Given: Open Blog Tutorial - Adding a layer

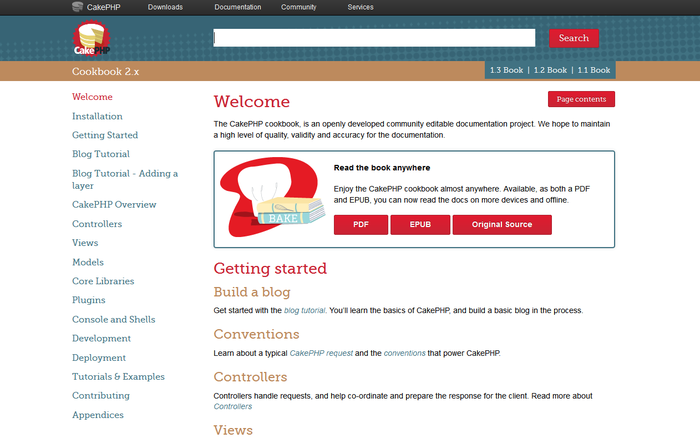Looking at the screenshot, I should (x=125, y=179).
